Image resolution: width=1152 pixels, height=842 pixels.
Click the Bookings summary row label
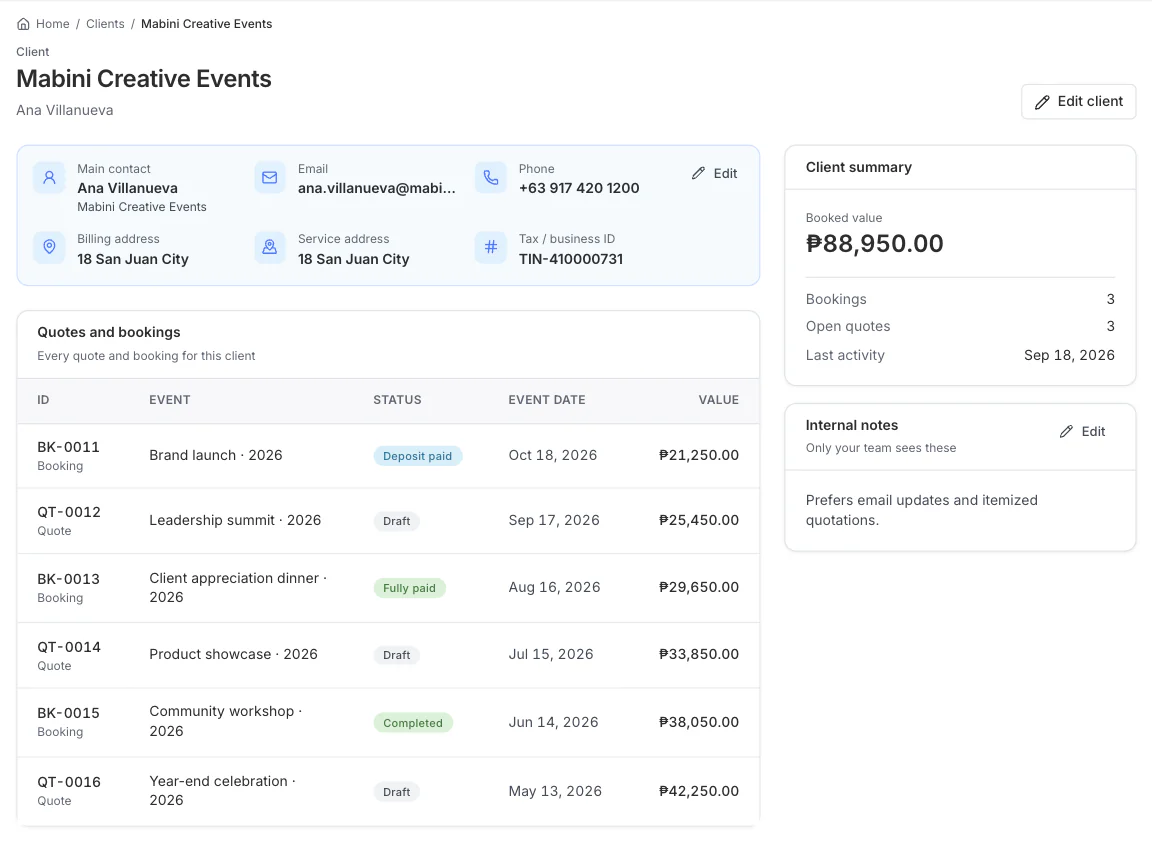point(836,299)
